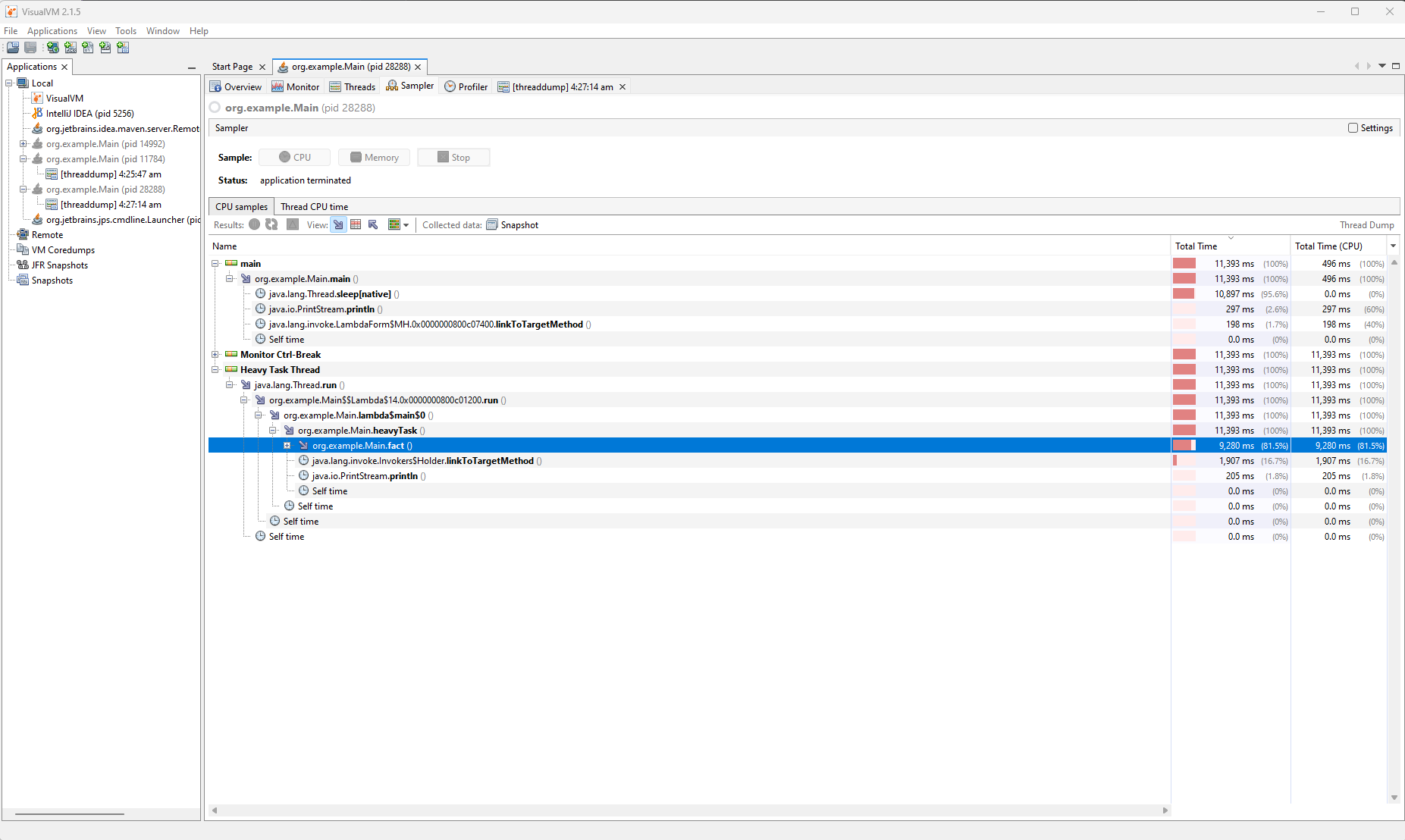The height and width of the screenshot is (840, 1405).
Task: Click the Add VM Coredump toolbar icon
Action: (x=88, y=47)
